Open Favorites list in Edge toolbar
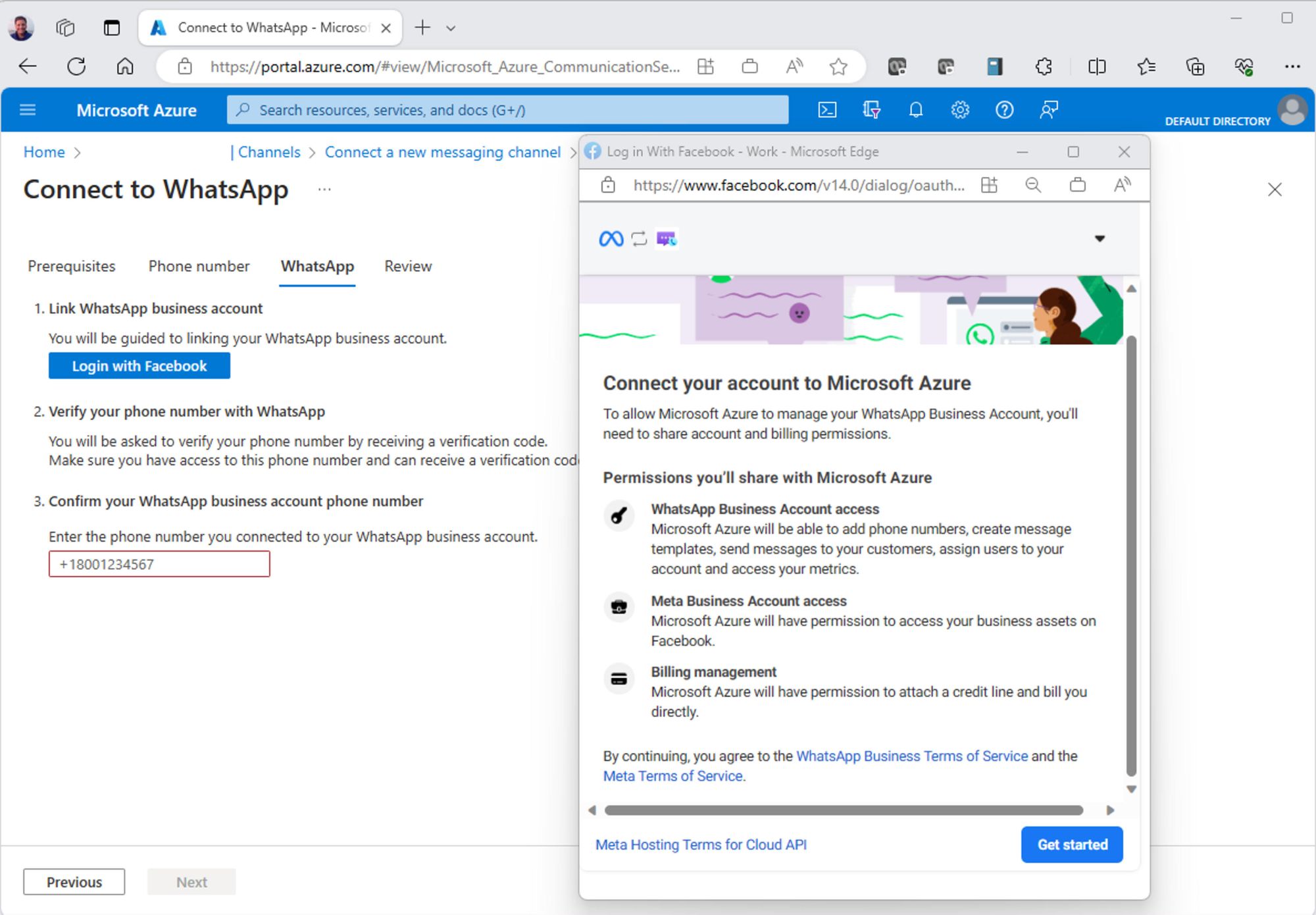 (1146, 66)
